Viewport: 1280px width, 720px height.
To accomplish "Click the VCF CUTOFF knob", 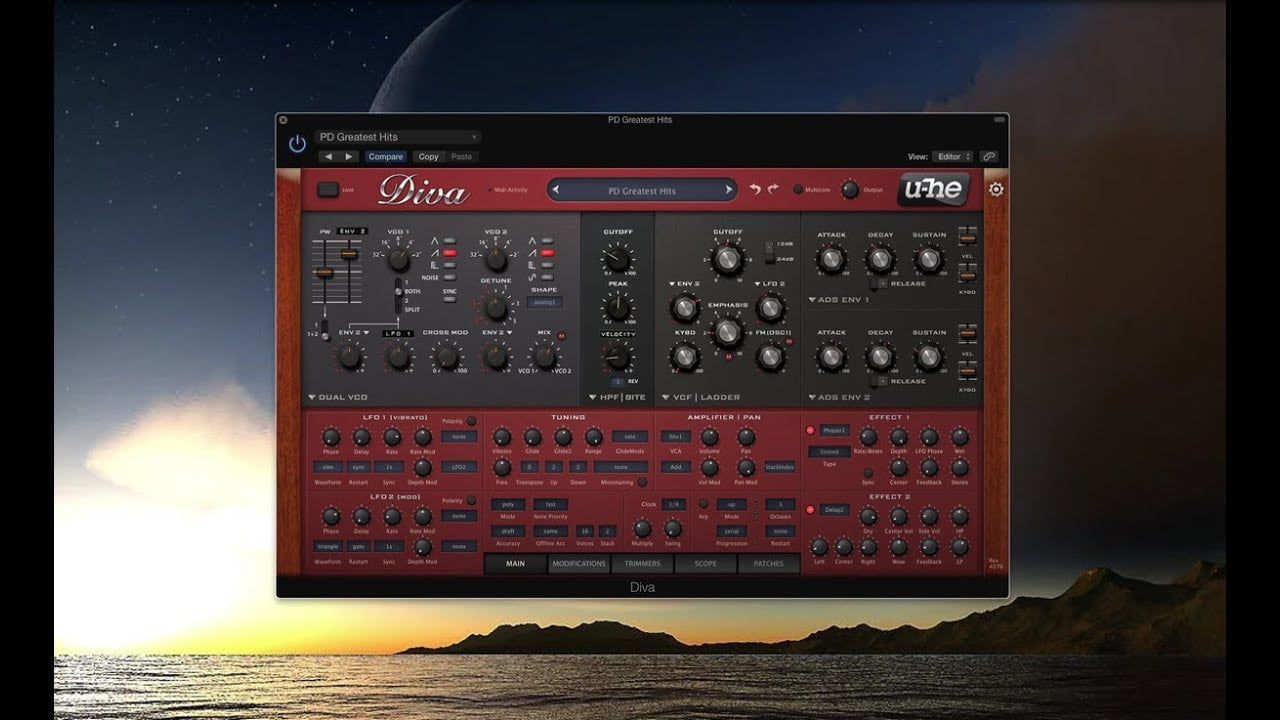I will pos(727,260).
